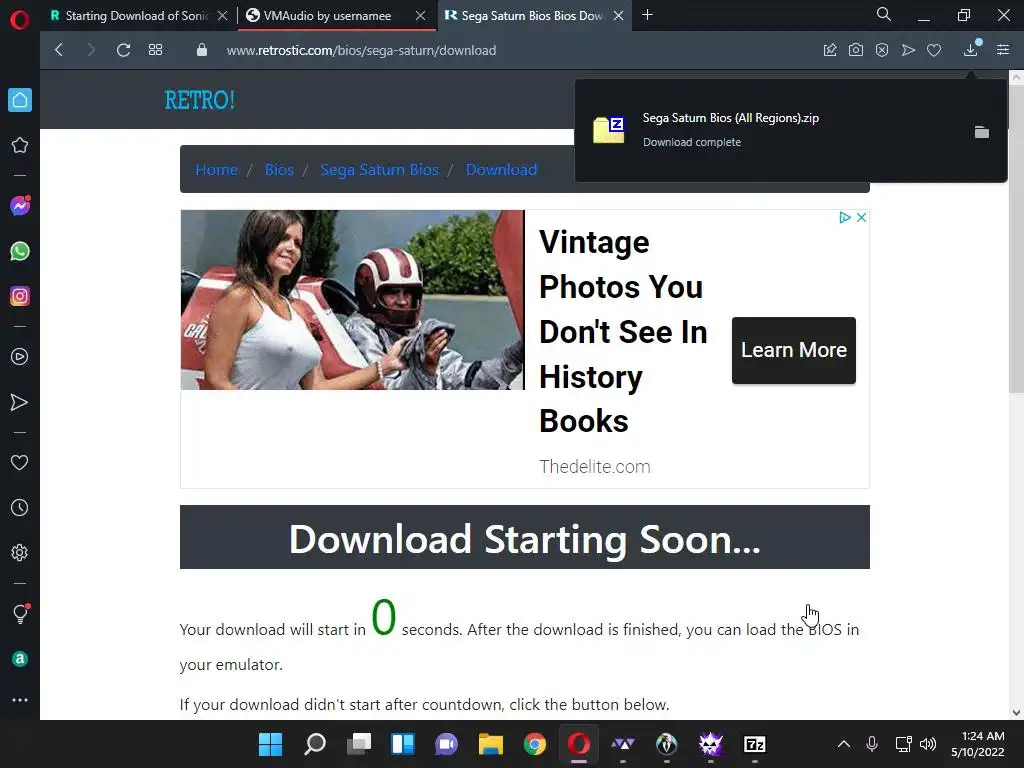This screenshot has height=768, width=1024.
Task: Click the Thedelite.com ad link
Action: [595, 466]
